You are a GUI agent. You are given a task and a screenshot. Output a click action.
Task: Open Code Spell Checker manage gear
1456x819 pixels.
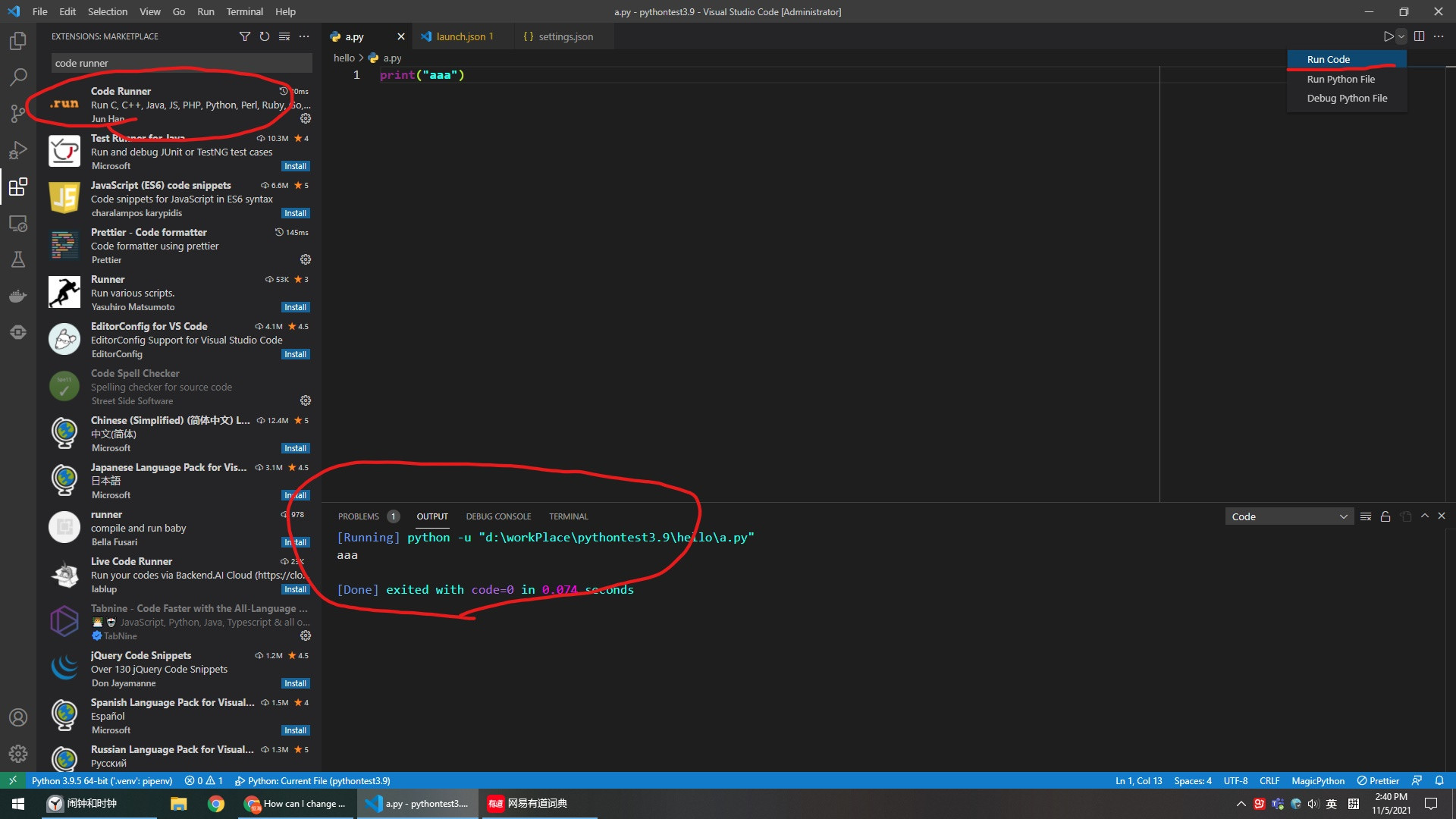point(306,400)
